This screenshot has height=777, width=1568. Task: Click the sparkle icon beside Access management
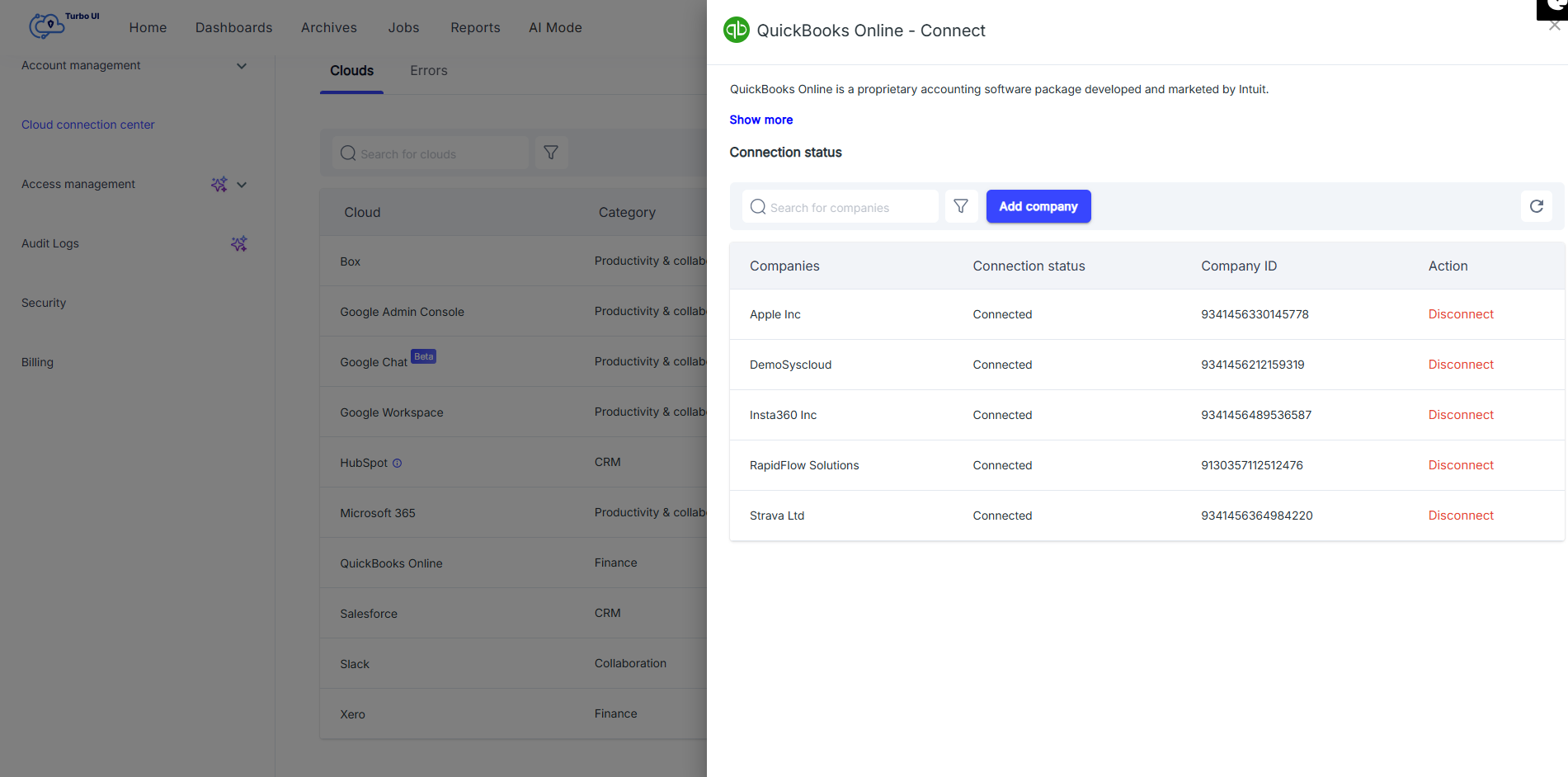[219, 184]
